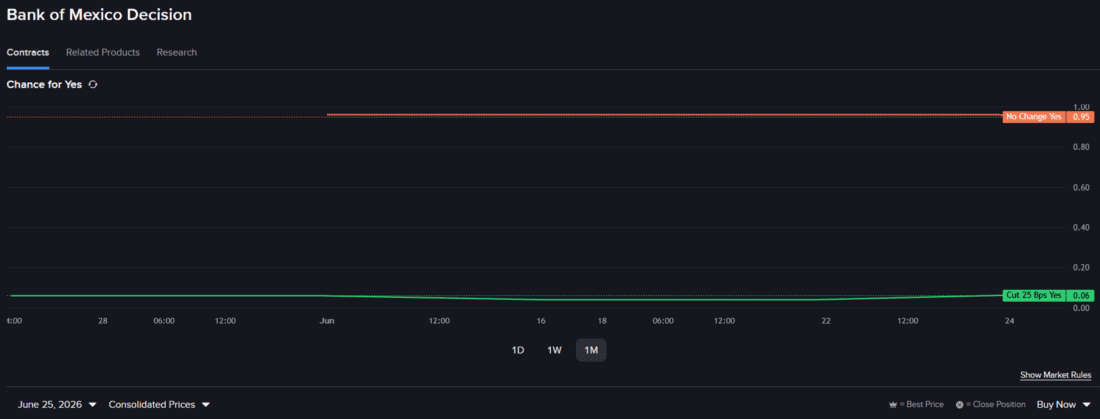Viewport: 1100px width, 419px height.
Task: Click the 0.95 price tag
Action: [x=1080, y=117]
